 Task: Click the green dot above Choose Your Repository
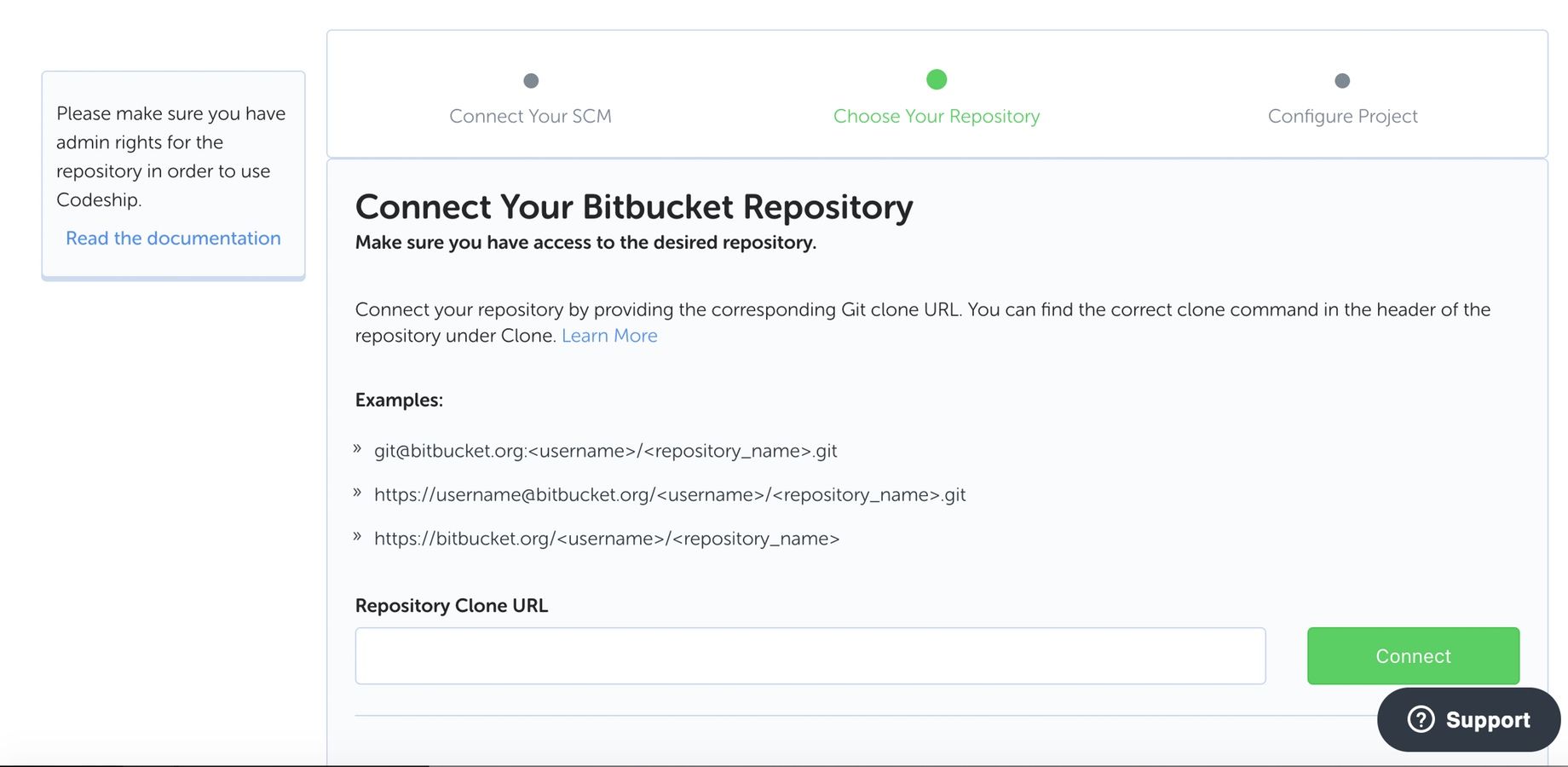pos(937,79)
